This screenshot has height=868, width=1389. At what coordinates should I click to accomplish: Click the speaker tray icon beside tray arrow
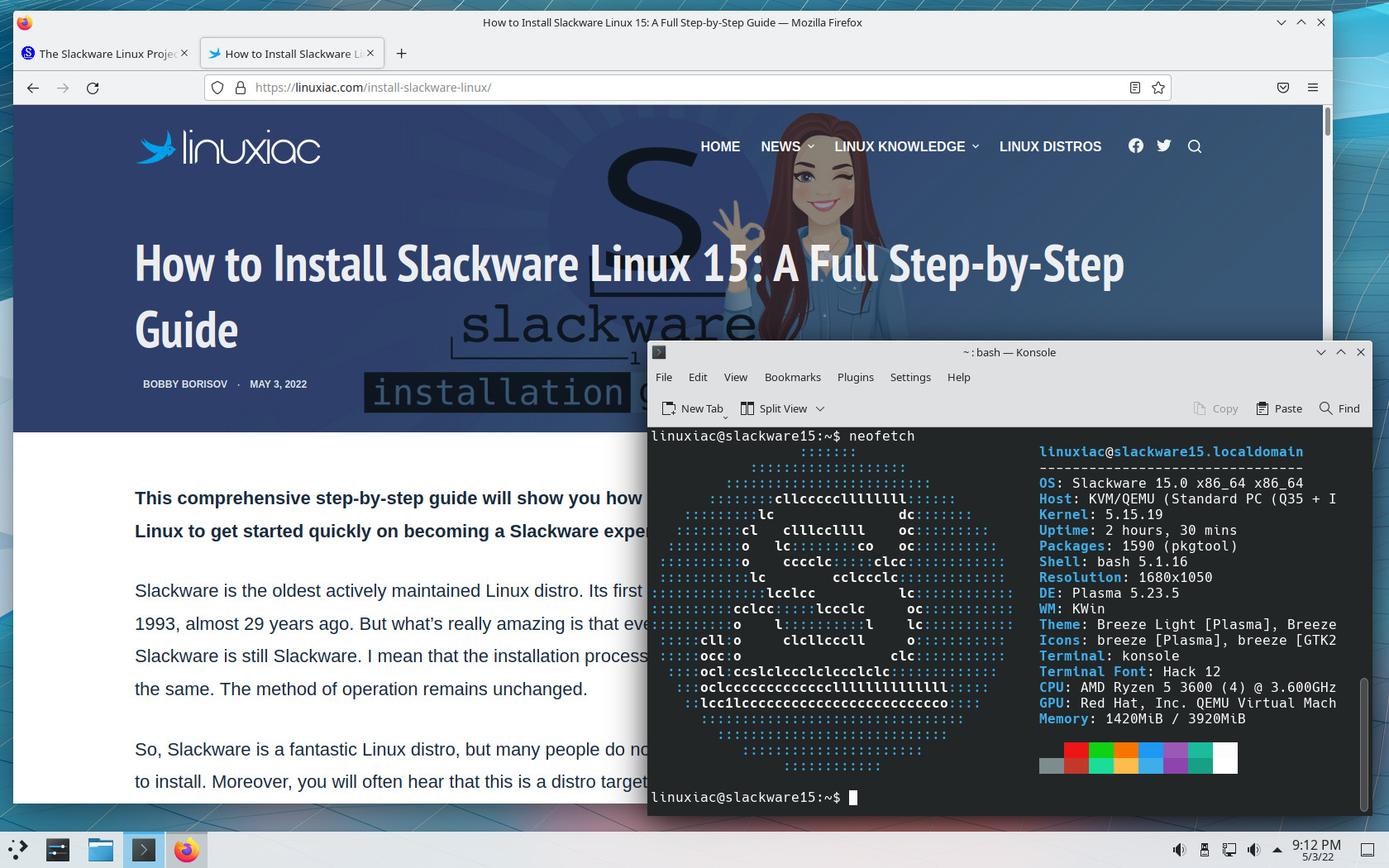click(x=1253, y=850)
